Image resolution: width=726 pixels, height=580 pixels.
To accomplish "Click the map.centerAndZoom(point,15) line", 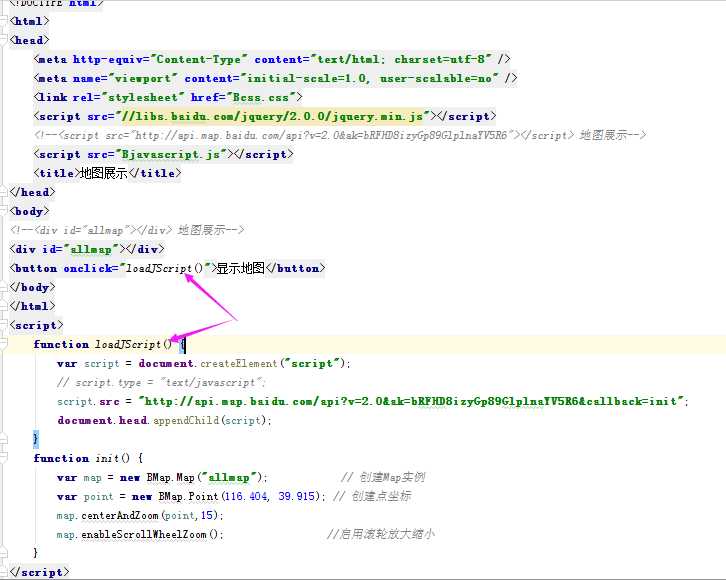I will [140, 515].
